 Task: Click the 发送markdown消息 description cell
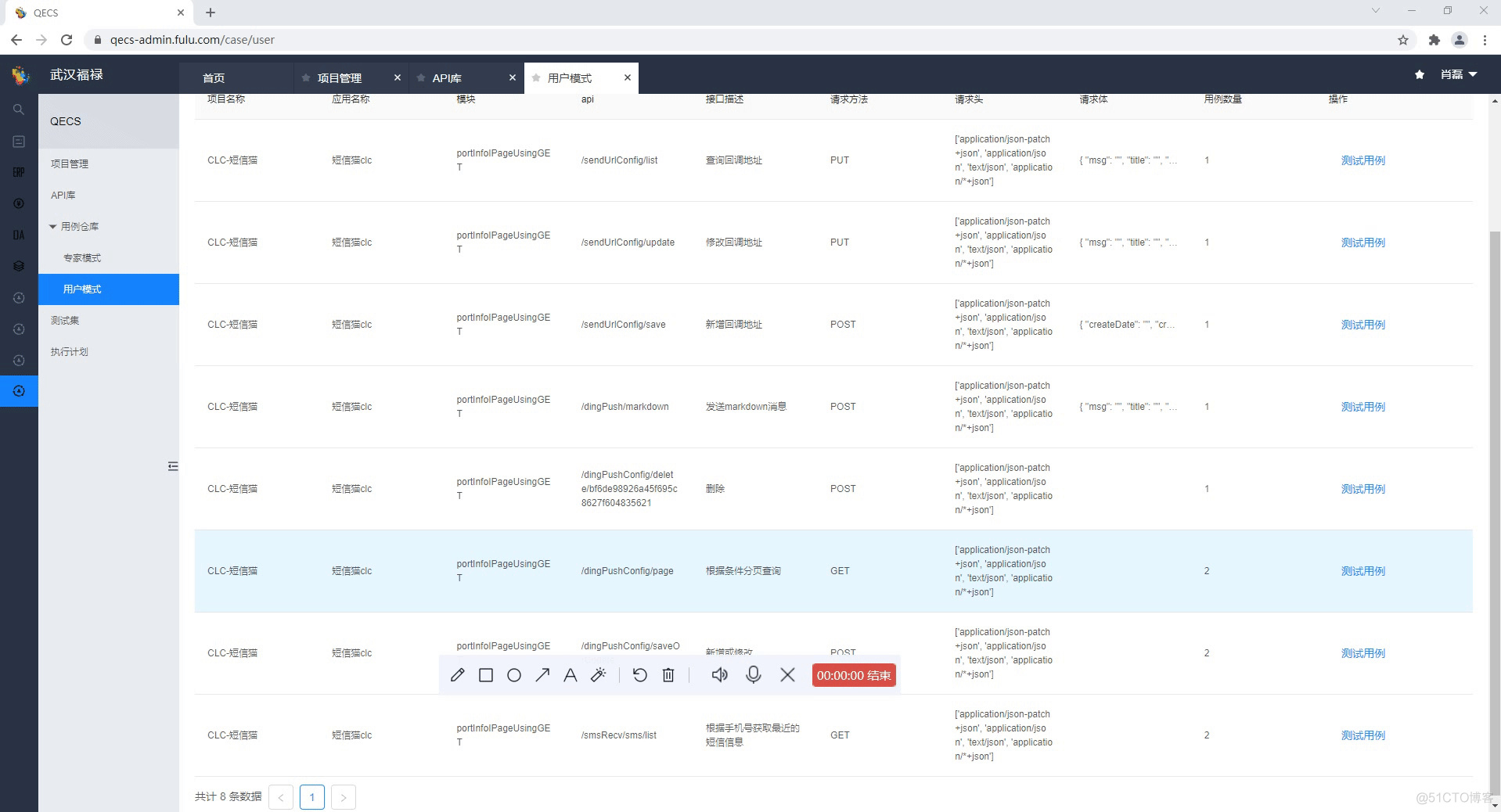point(746,407)
